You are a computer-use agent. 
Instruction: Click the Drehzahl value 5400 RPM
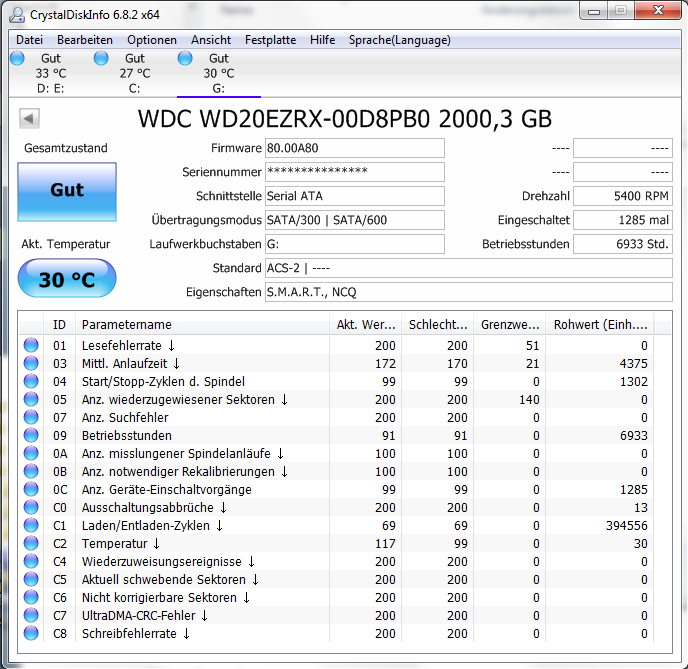pyautogui.click(x=623, y=196)
